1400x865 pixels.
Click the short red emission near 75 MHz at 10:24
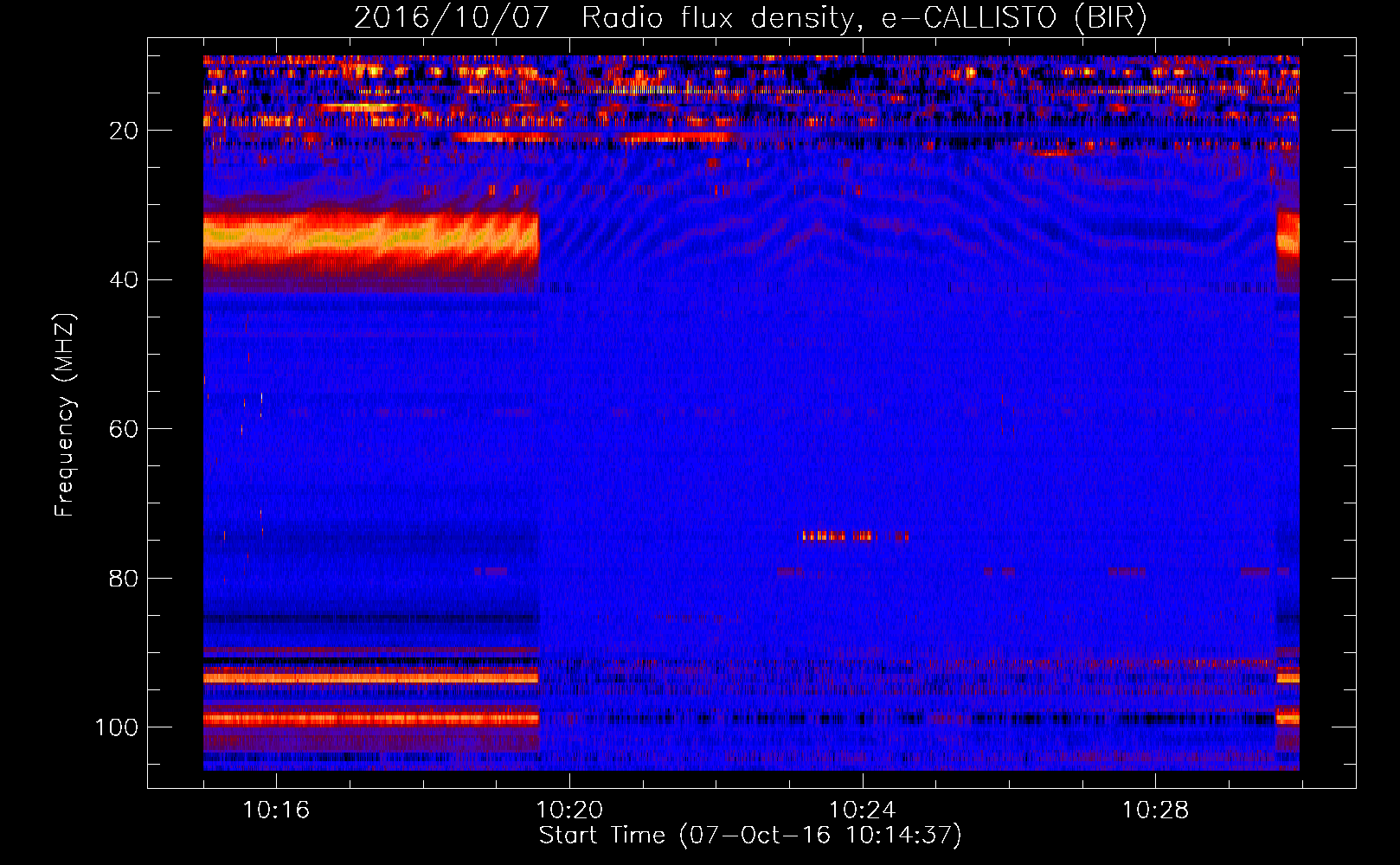tap(855, 536)
